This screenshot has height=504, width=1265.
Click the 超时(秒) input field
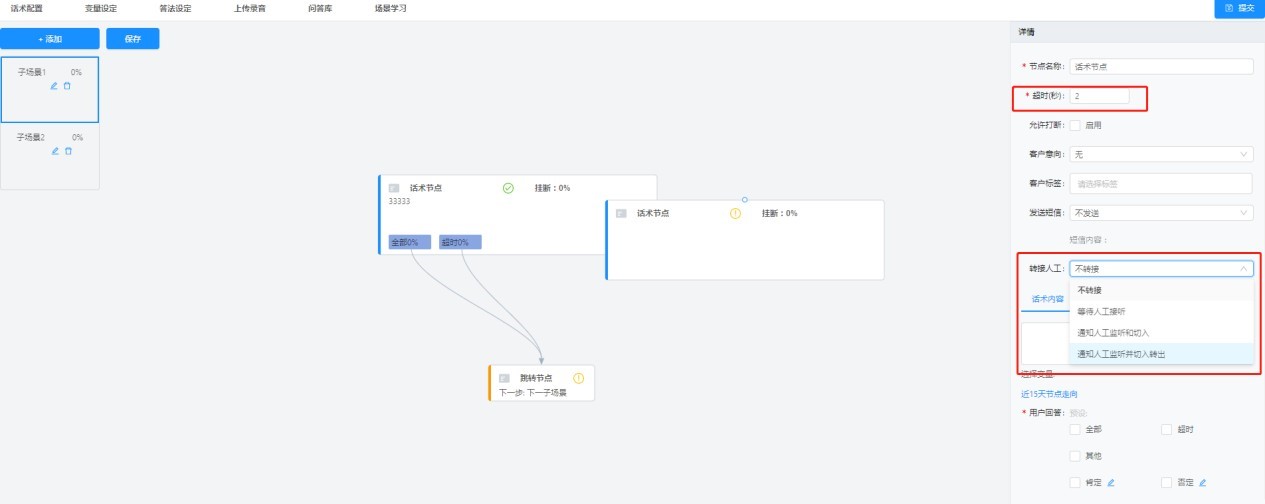[x=1099, y=97]
